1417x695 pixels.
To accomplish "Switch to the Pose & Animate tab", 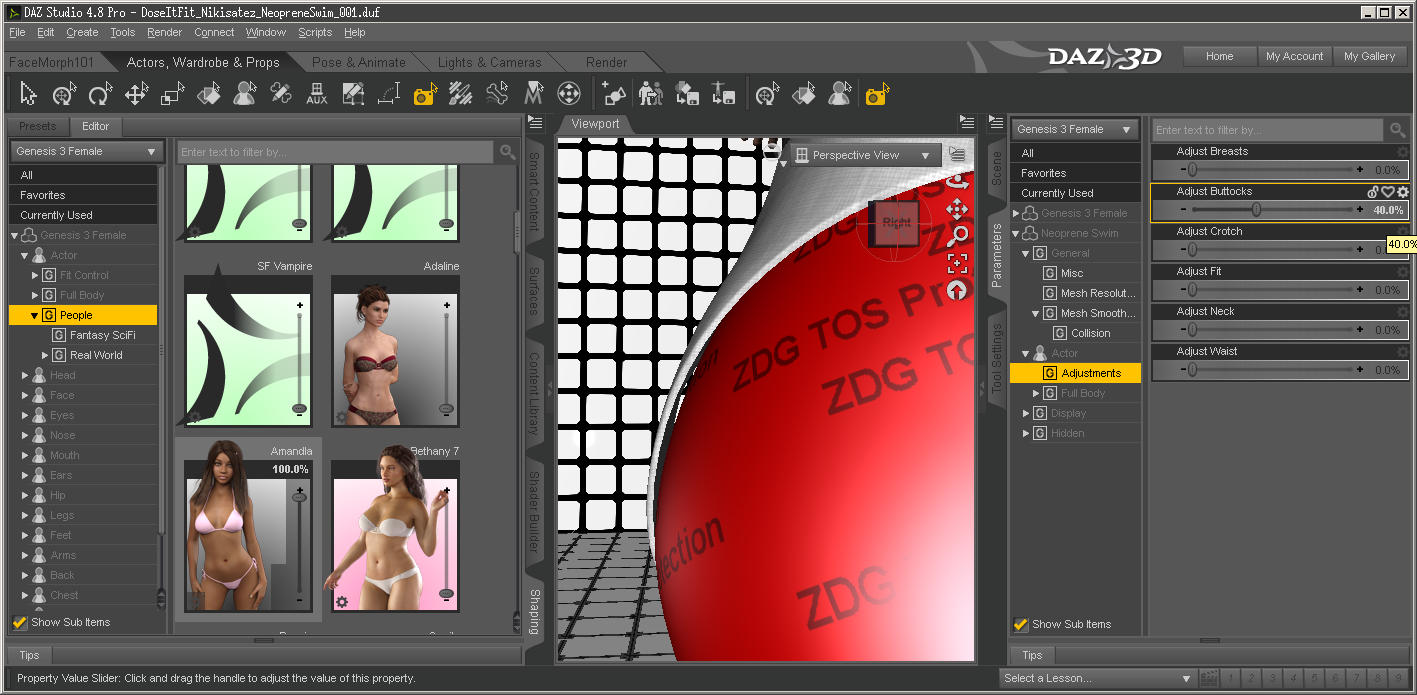I will (x=358, y=62).
